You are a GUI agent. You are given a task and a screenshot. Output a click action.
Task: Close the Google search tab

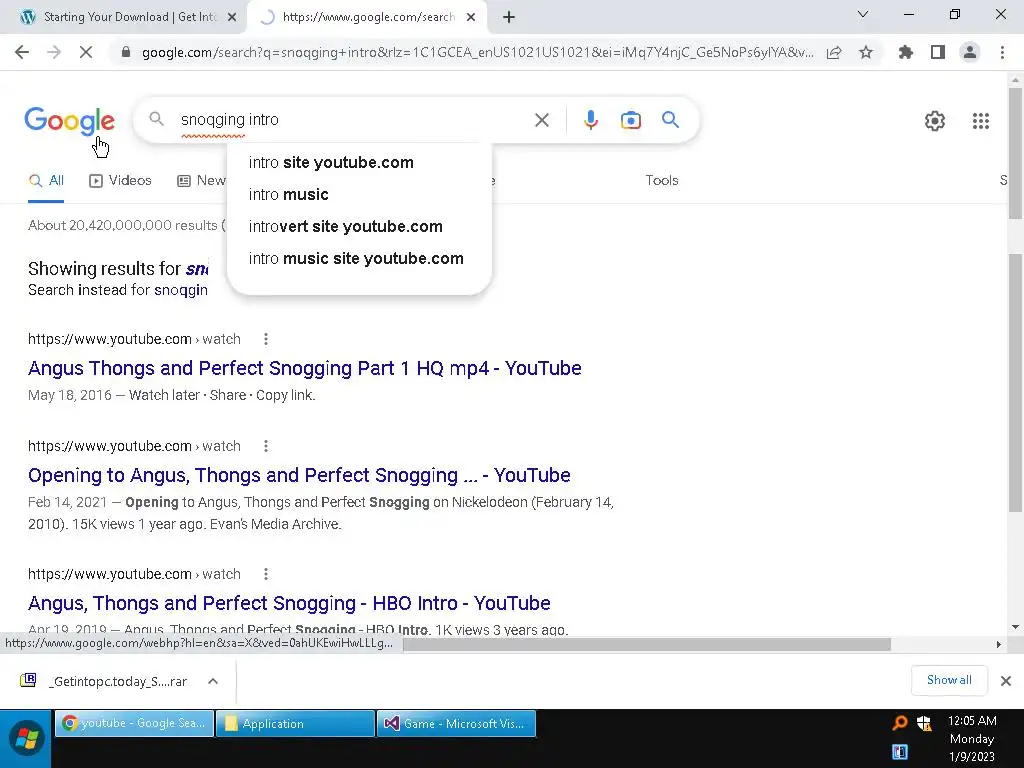click(x=471, y=18)
